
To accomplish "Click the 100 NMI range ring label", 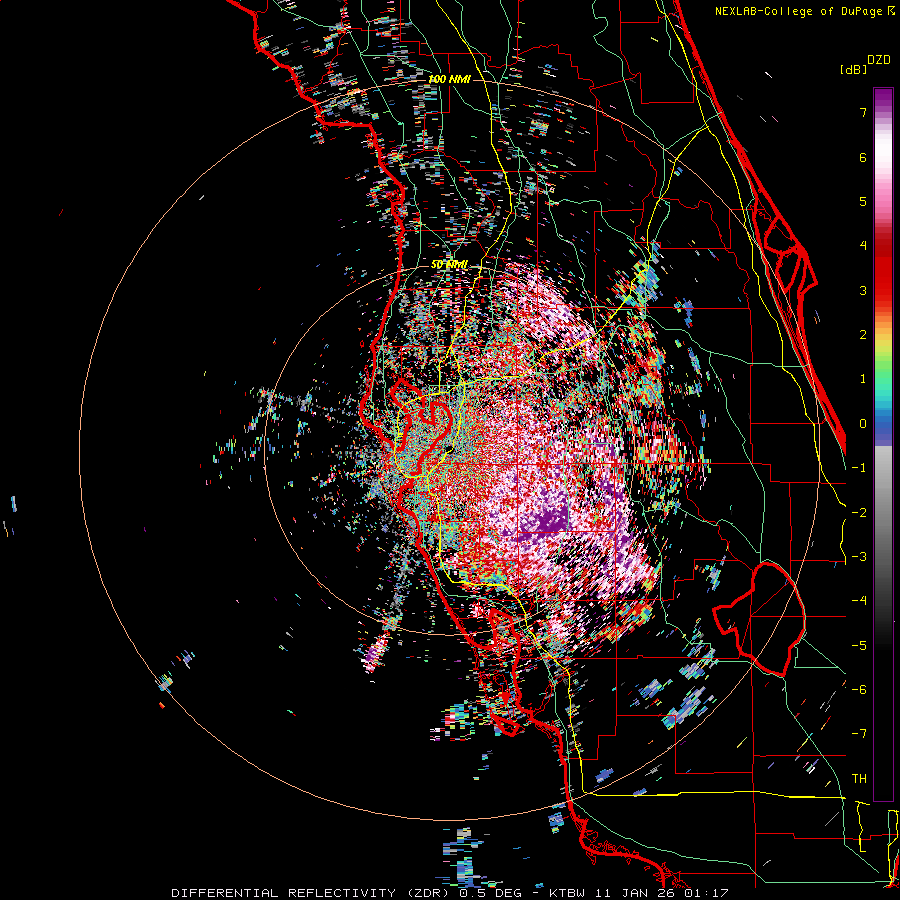I will 449,79.
